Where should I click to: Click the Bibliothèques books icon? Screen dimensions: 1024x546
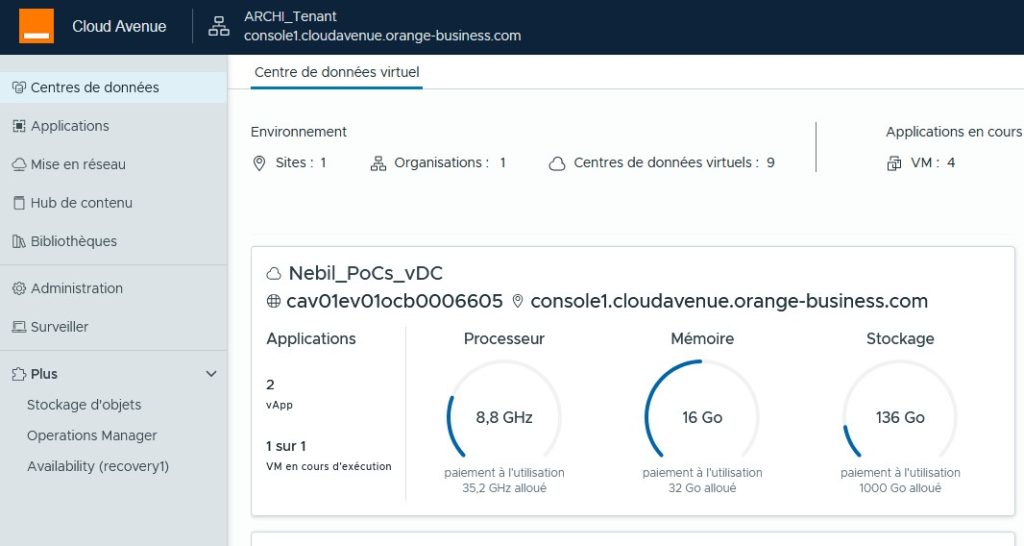(18, 241)
